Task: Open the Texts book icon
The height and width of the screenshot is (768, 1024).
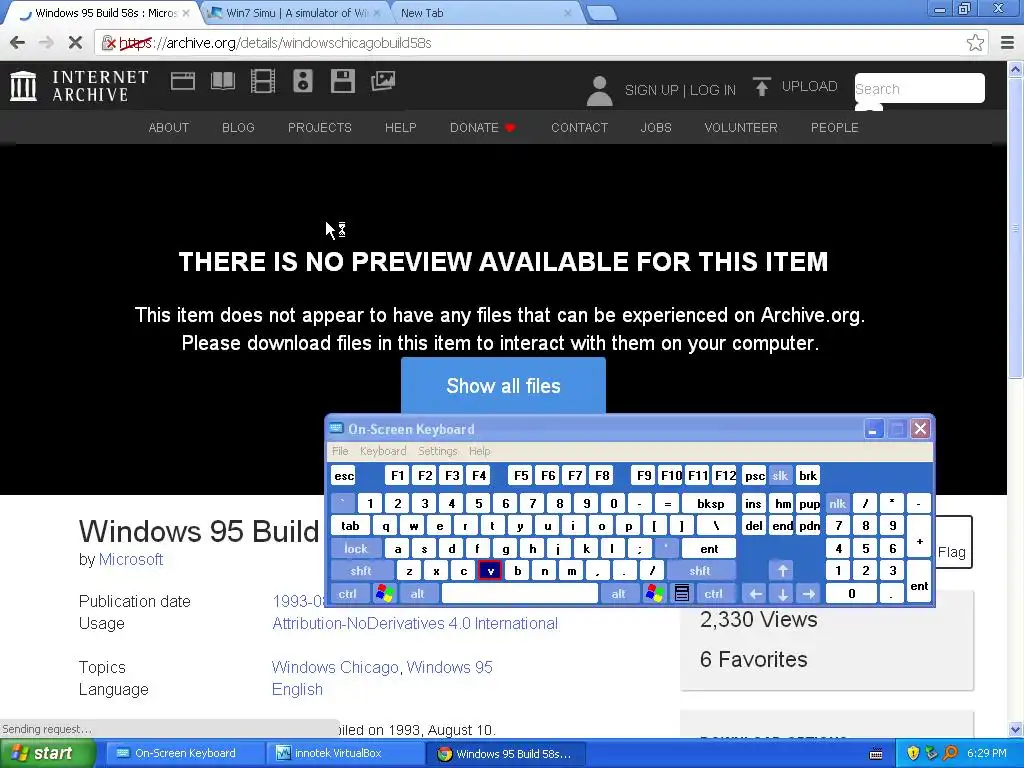Action: [x=223, y=82]
